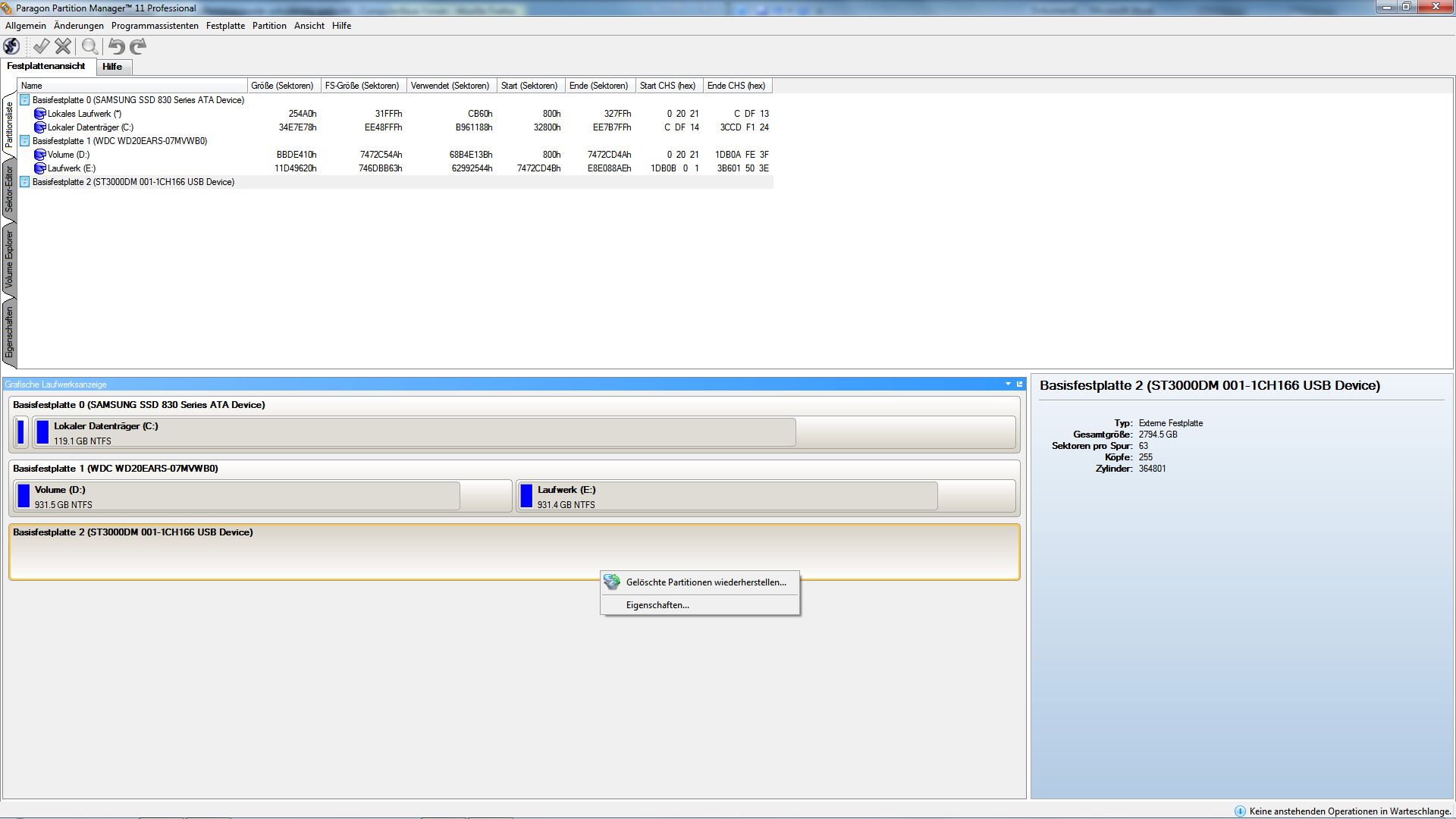The width and height of the screenshot is (1456, 819).
Task: Select the Volume (D:) row in the list
Action: point(68,155)
